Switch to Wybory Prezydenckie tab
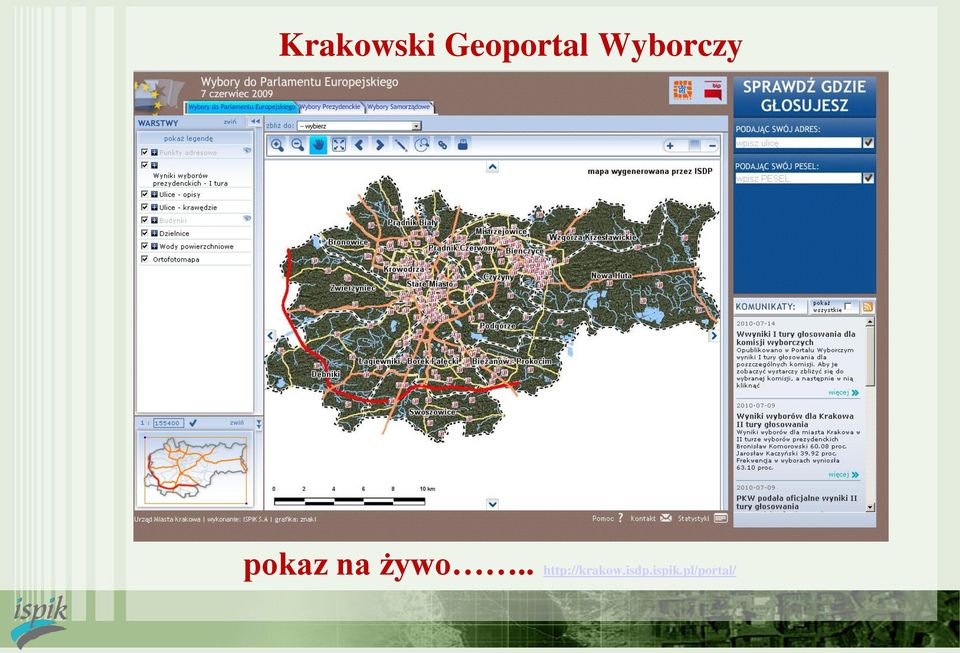This screenshot has height=653, width=960. [x=331, y=107]
